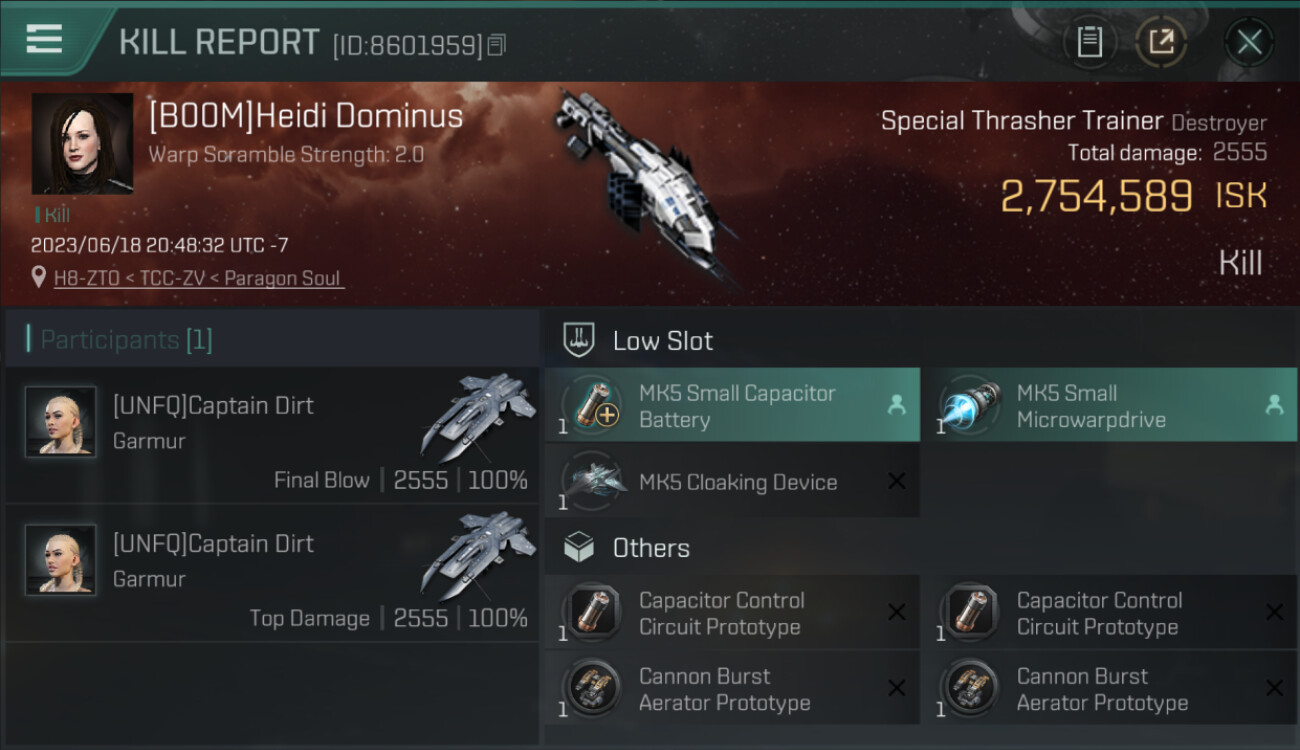Copy the kill report ID
The height and width of the screenshot is (750, 1300).
click(497, 44)
